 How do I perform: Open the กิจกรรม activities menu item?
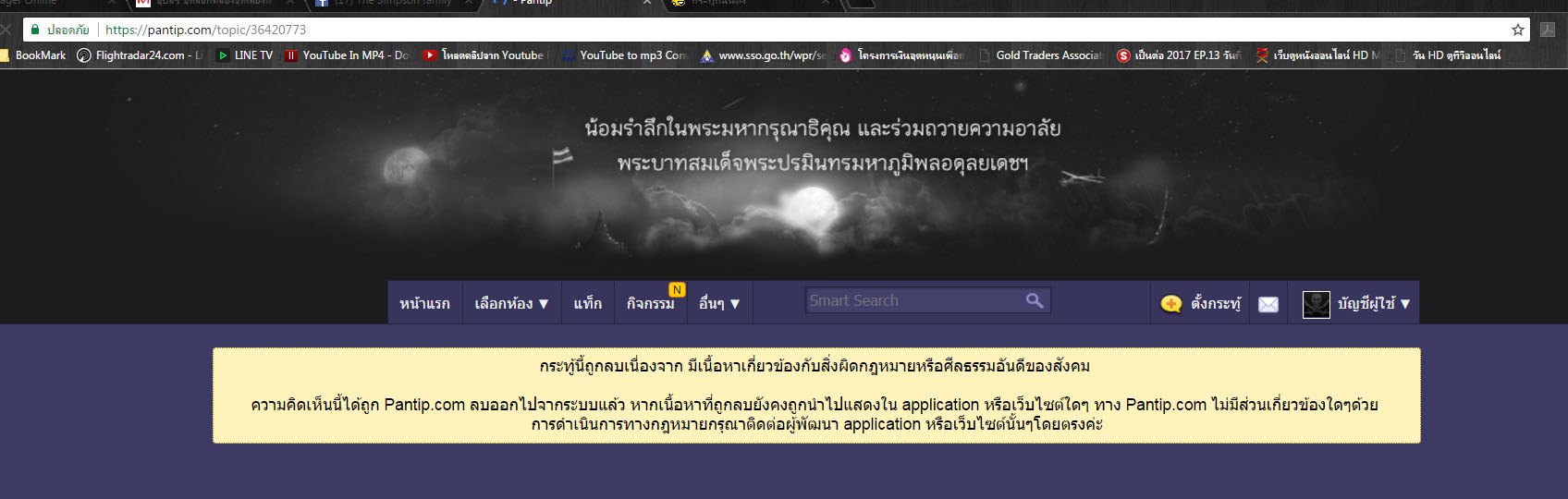click(650, 303)
